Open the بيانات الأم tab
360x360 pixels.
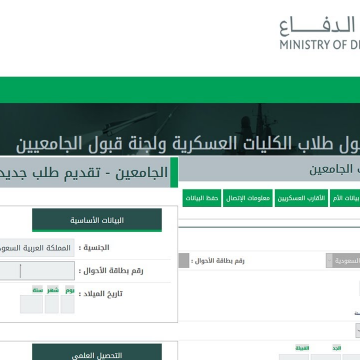pyautogui.click(x=345, y=198)
